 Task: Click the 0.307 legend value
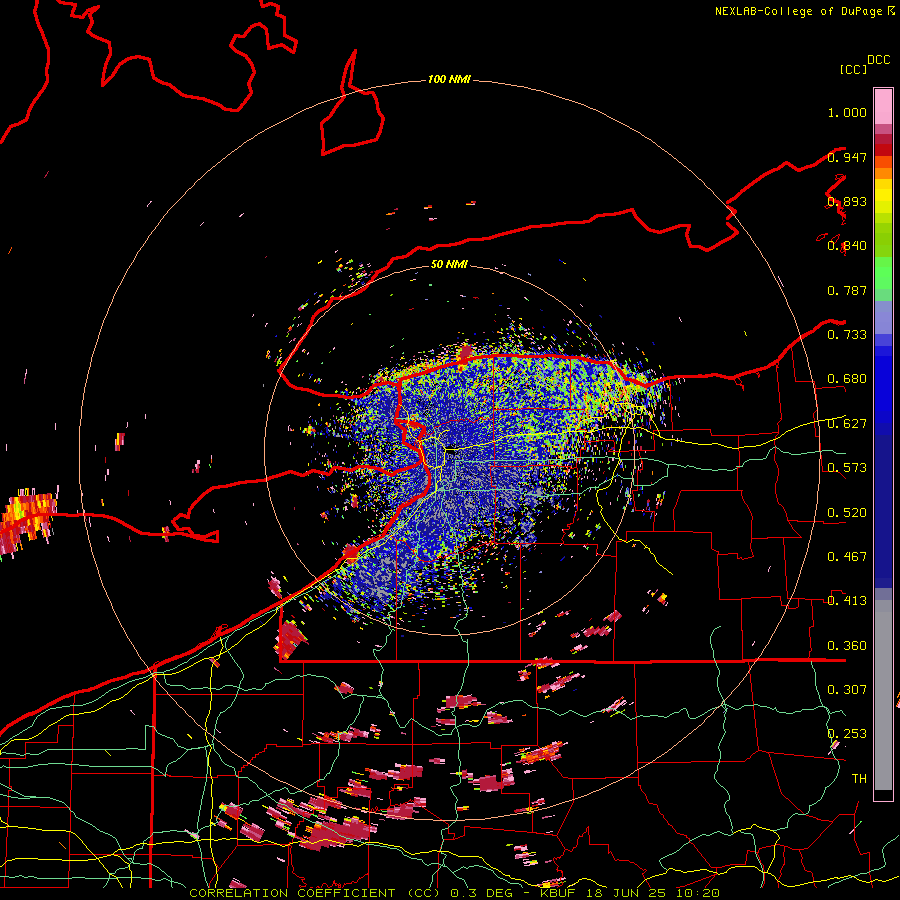[847, 690]
